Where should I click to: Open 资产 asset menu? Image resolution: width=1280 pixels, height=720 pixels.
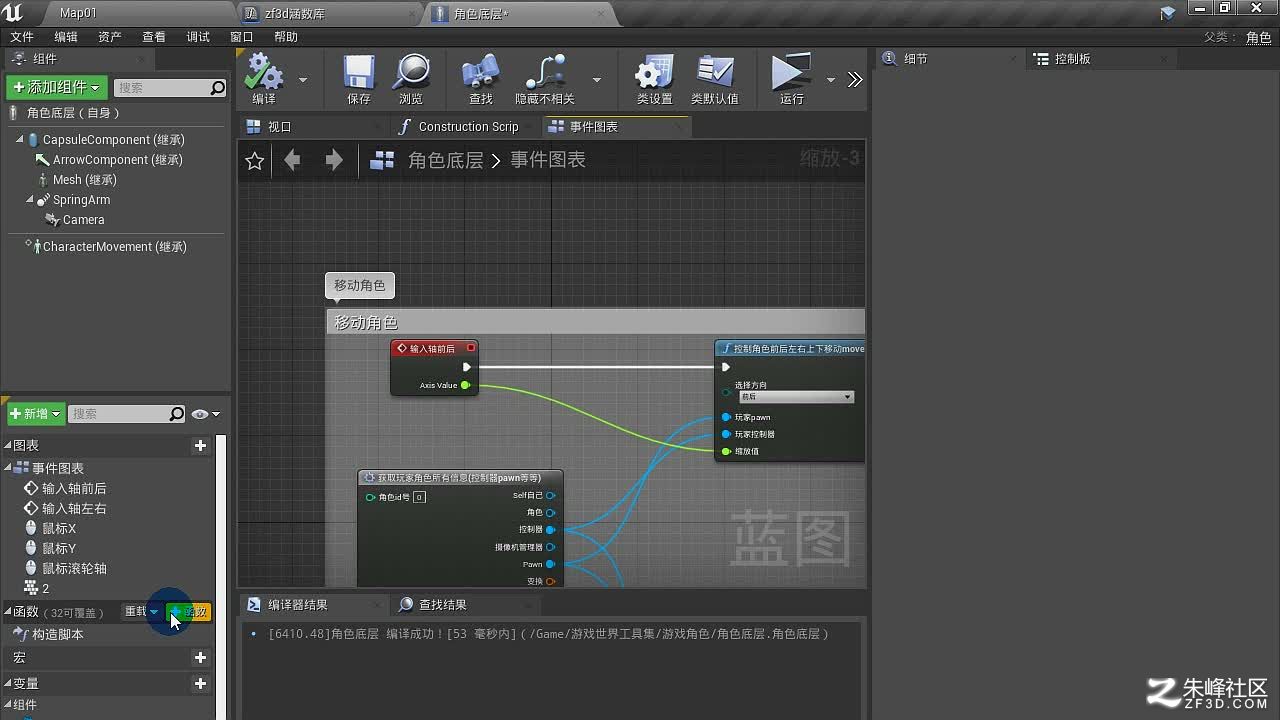[110, 37]
